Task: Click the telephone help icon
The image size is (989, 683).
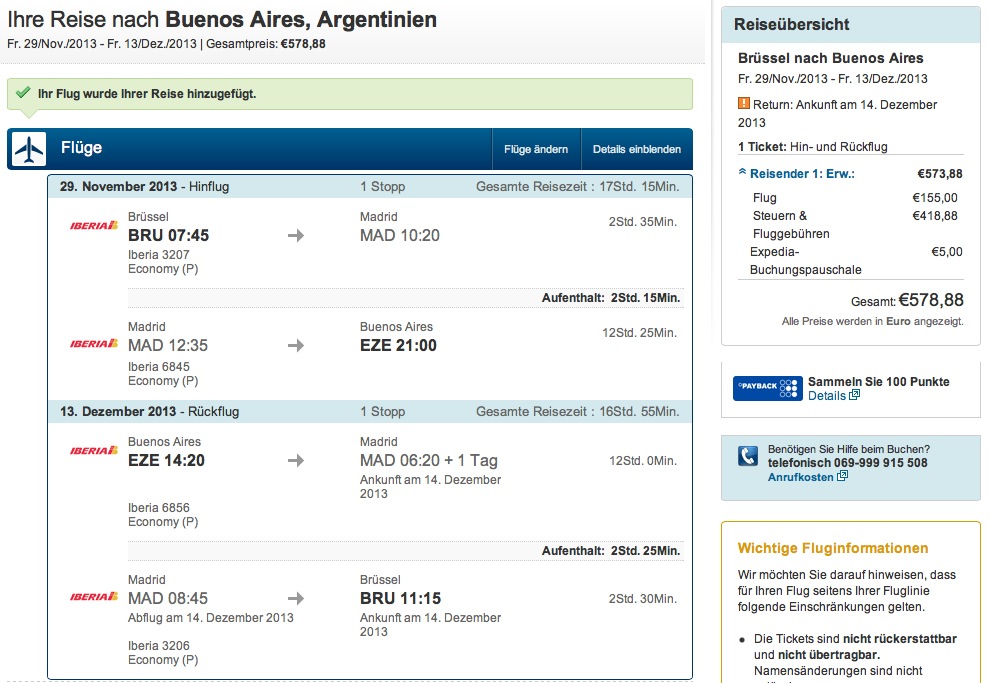Action: click(748, 455)
